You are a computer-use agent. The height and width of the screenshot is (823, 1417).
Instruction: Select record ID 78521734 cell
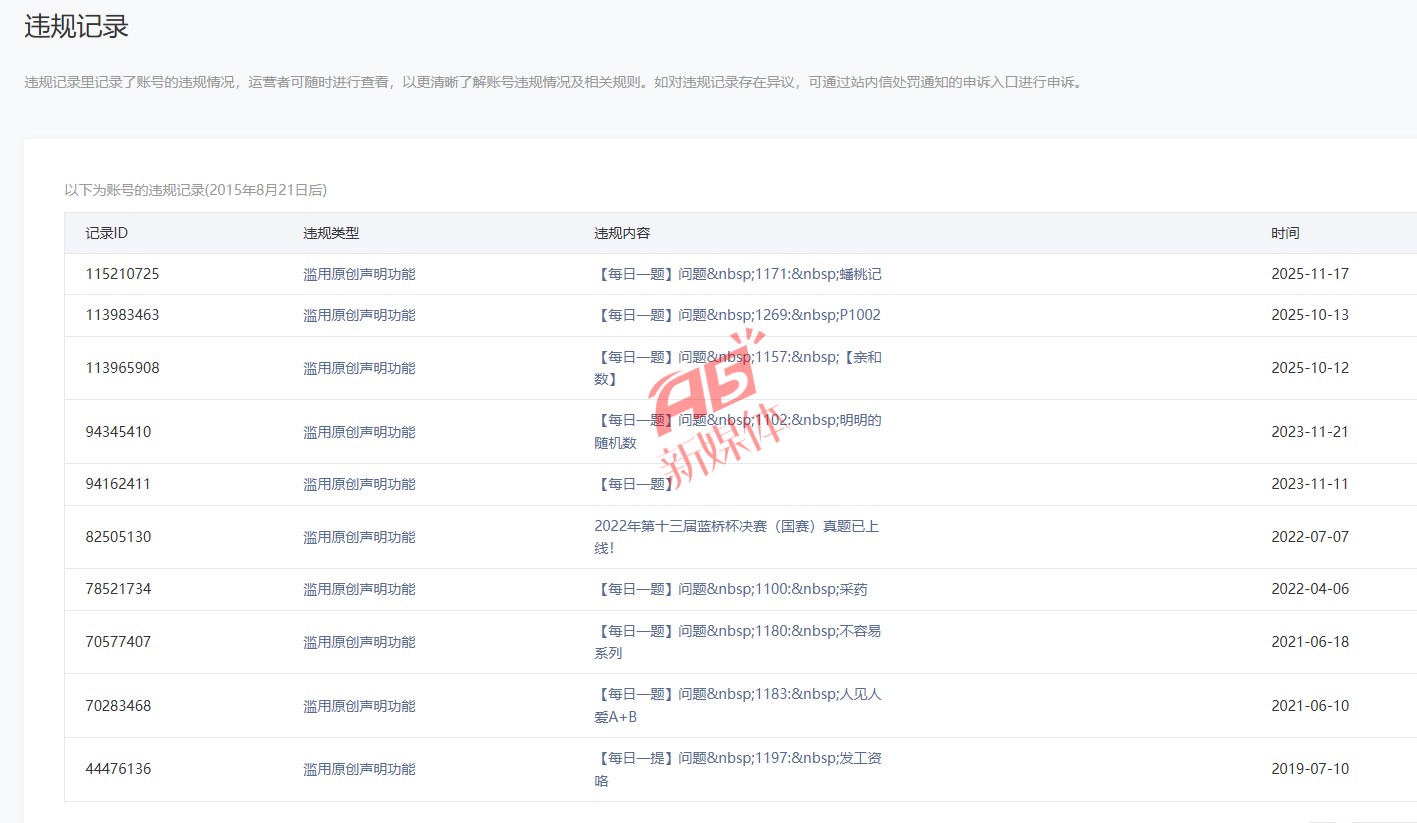click(118, 589)
